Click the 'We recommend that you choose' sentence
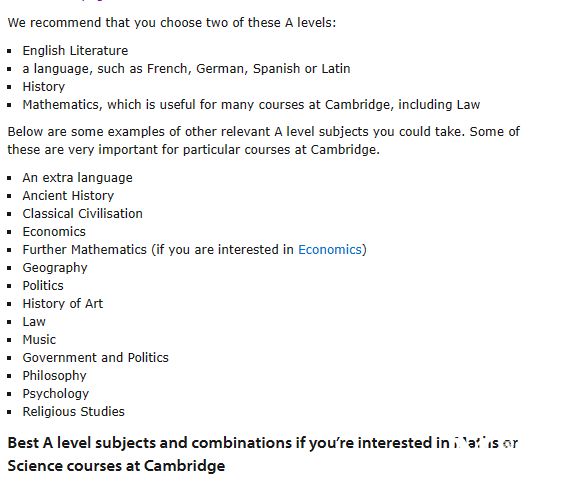This screenshot has height=481, width=568. pos(172,23)
